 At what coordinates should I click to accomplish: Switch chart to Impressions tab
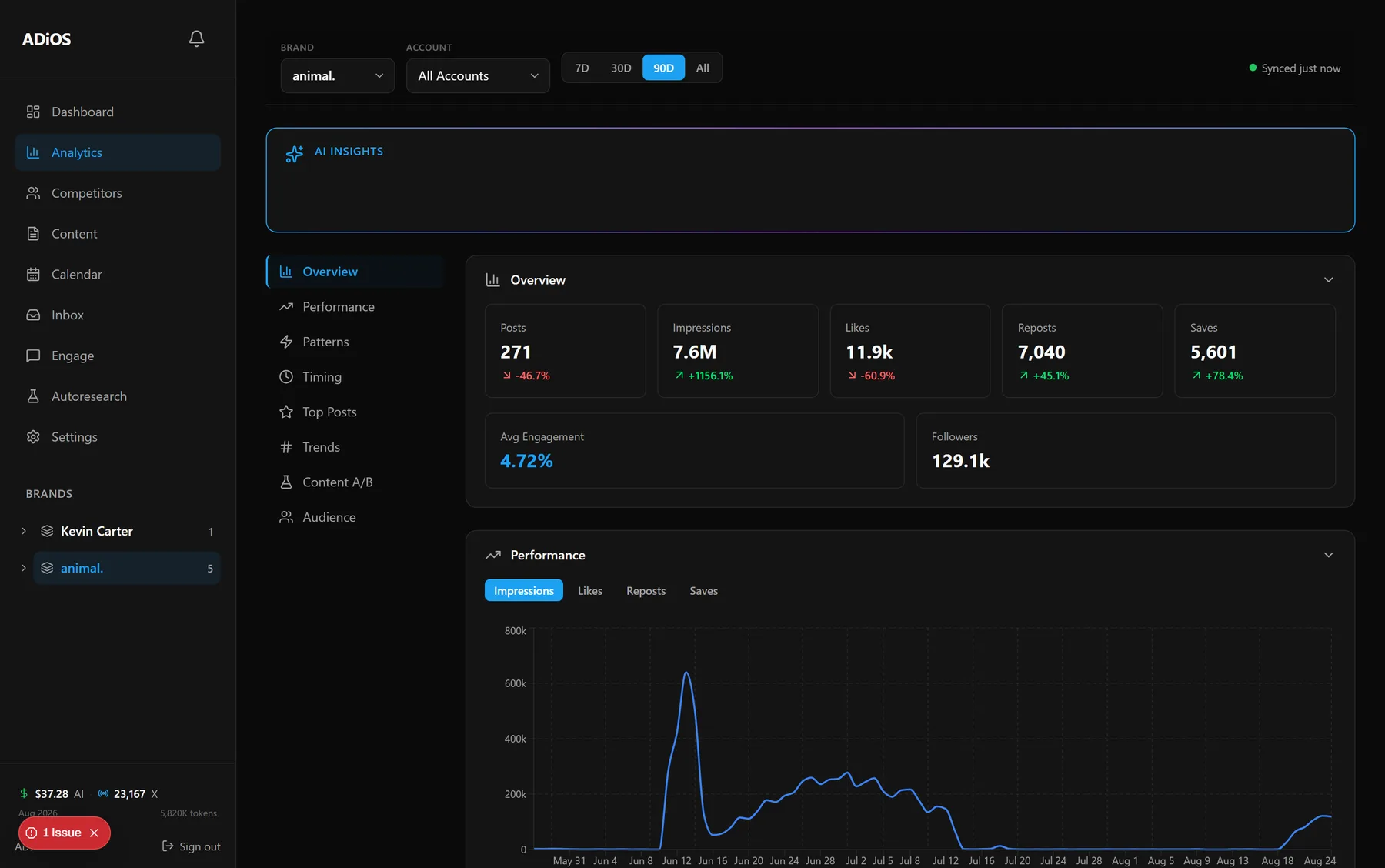[524, 590]
